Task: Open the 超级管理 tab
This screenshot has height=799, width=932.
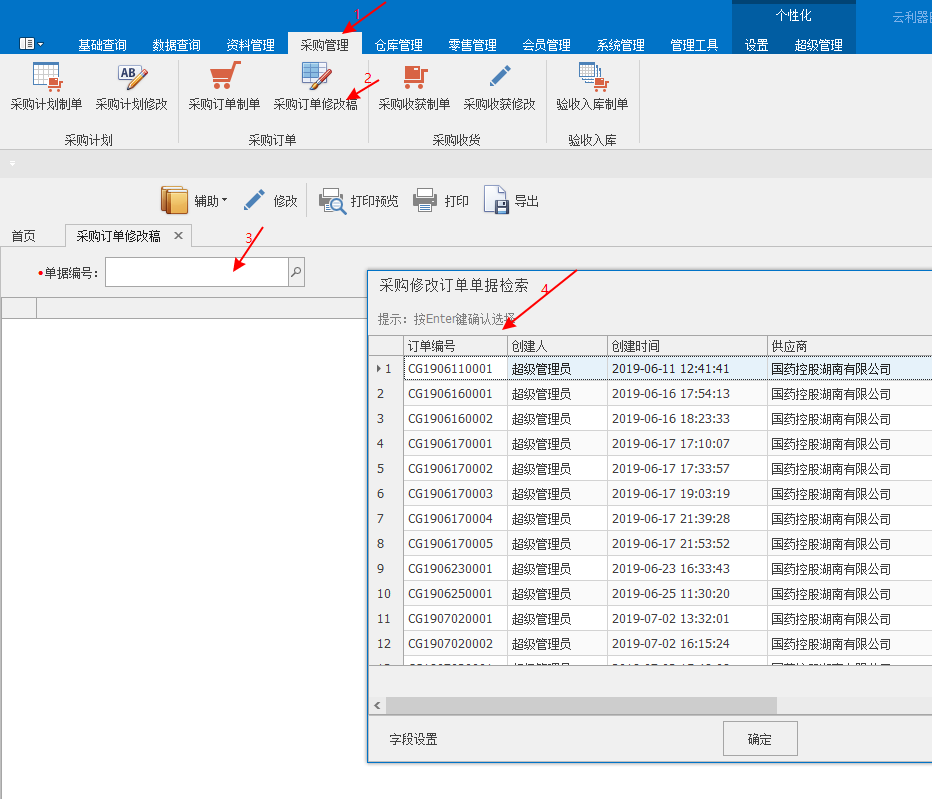Action: pos(818,45)
